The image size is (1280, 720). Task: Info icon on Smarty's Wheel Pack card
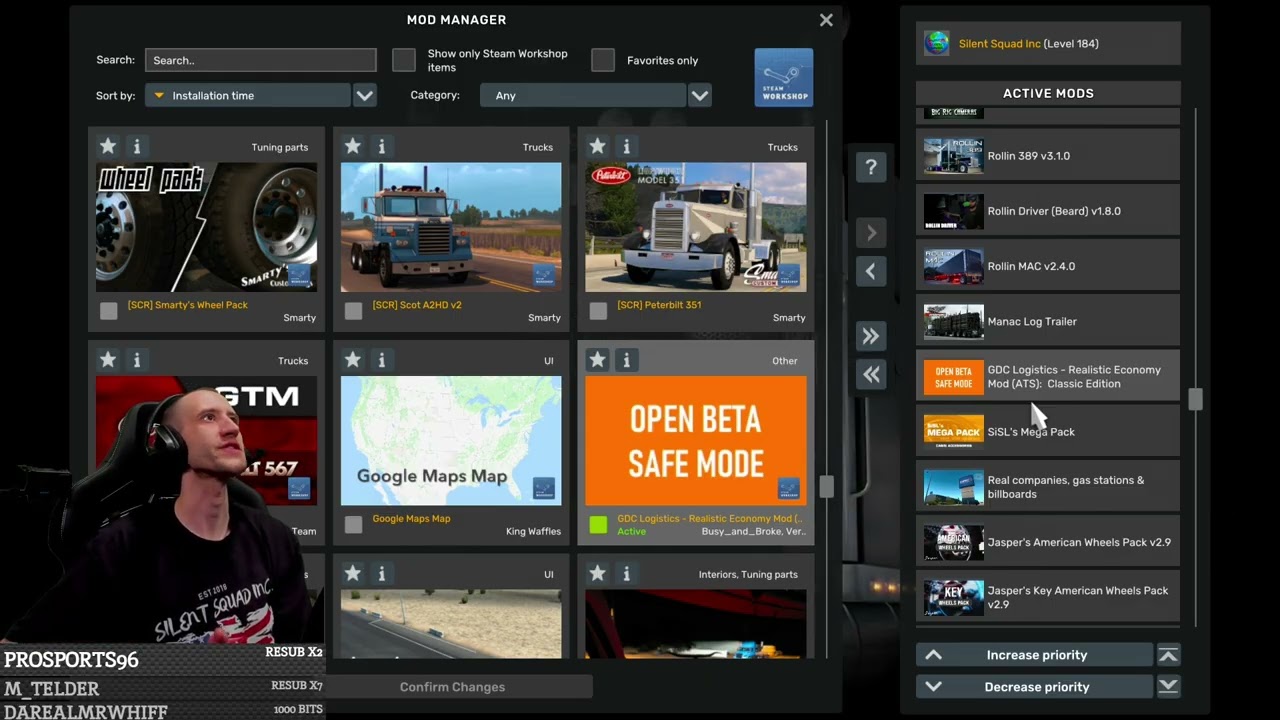(137, 146)
